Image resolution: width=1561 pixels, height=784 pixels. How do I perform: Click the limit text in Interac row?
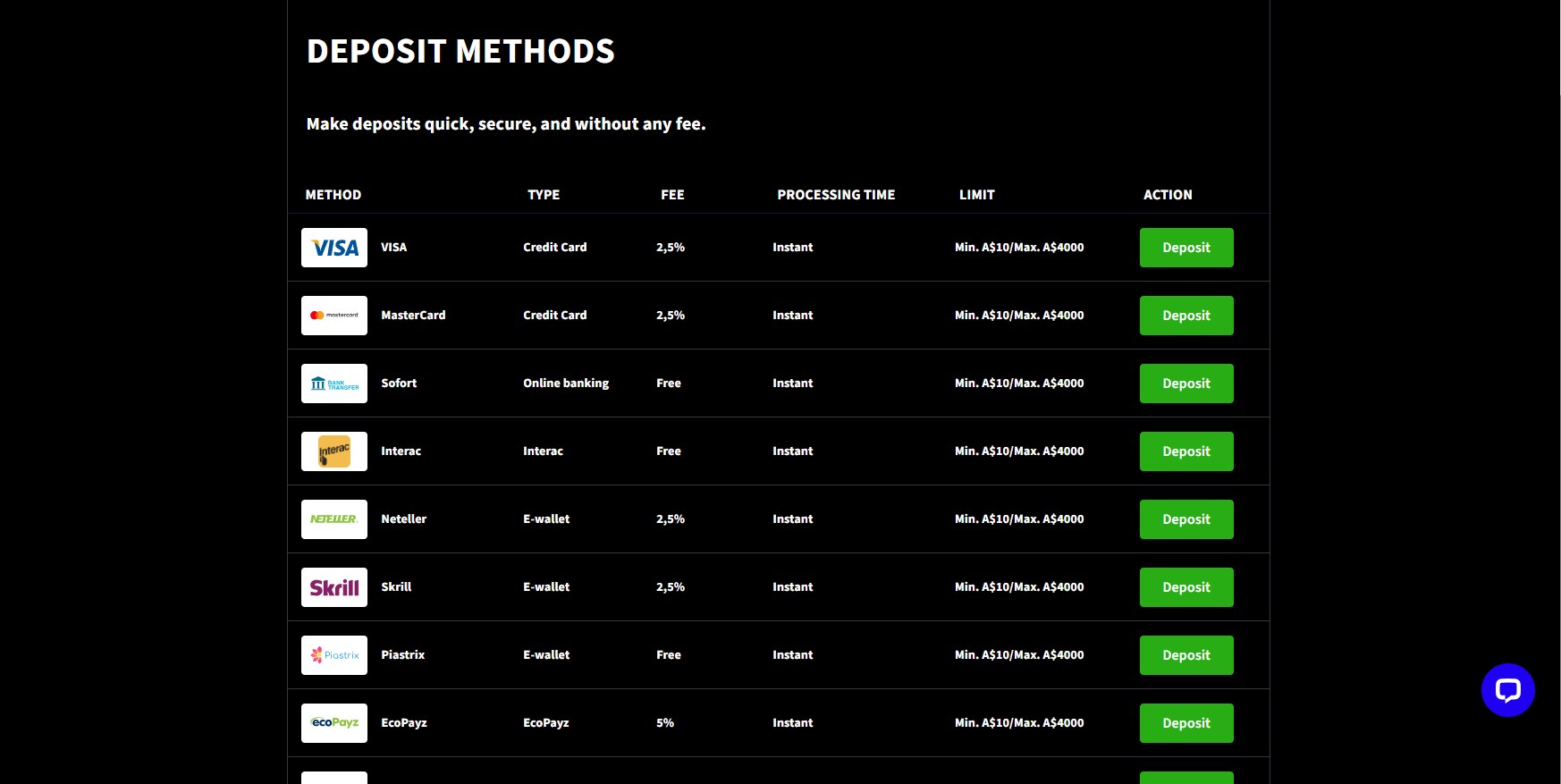point(1019,451)
